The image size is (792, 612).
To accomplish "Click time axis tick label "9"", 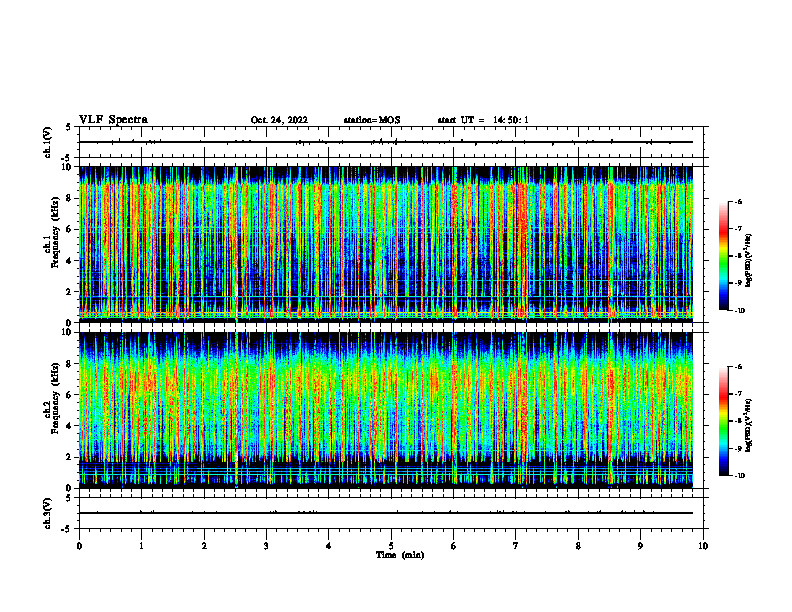I will [x=640, y=546].
